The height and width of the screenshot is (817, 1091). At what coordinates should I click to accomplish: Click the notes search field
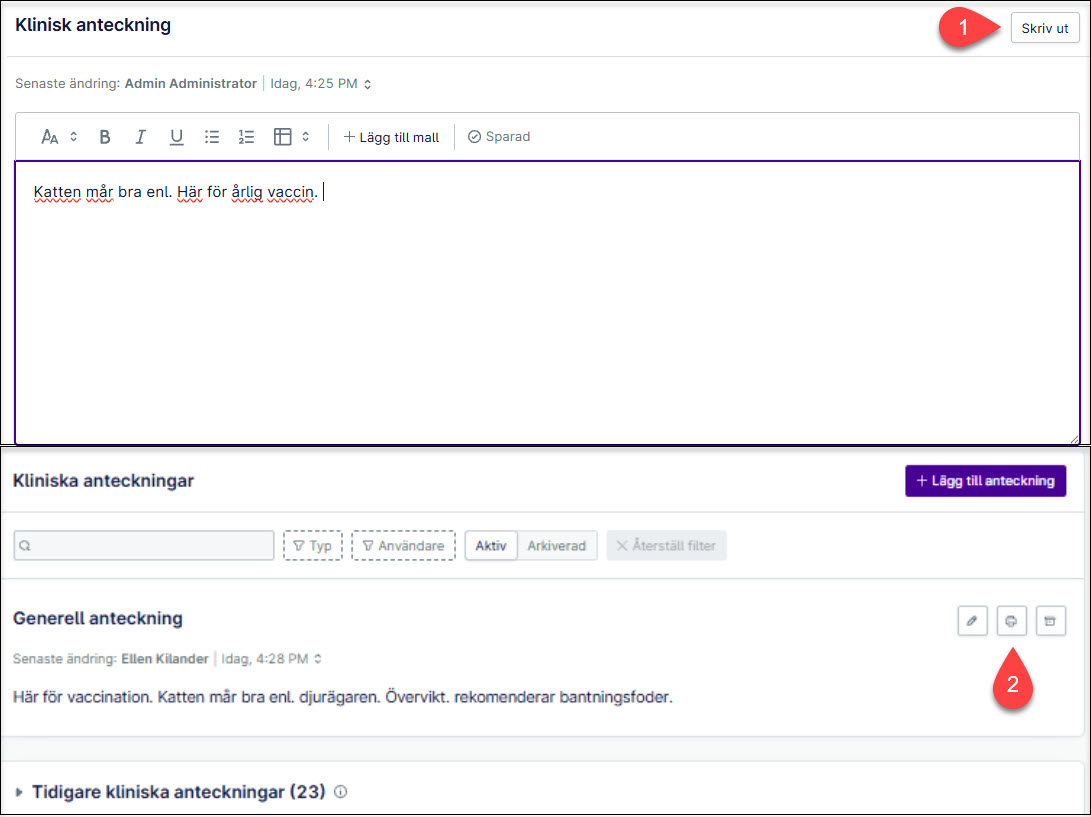(144, 546)
